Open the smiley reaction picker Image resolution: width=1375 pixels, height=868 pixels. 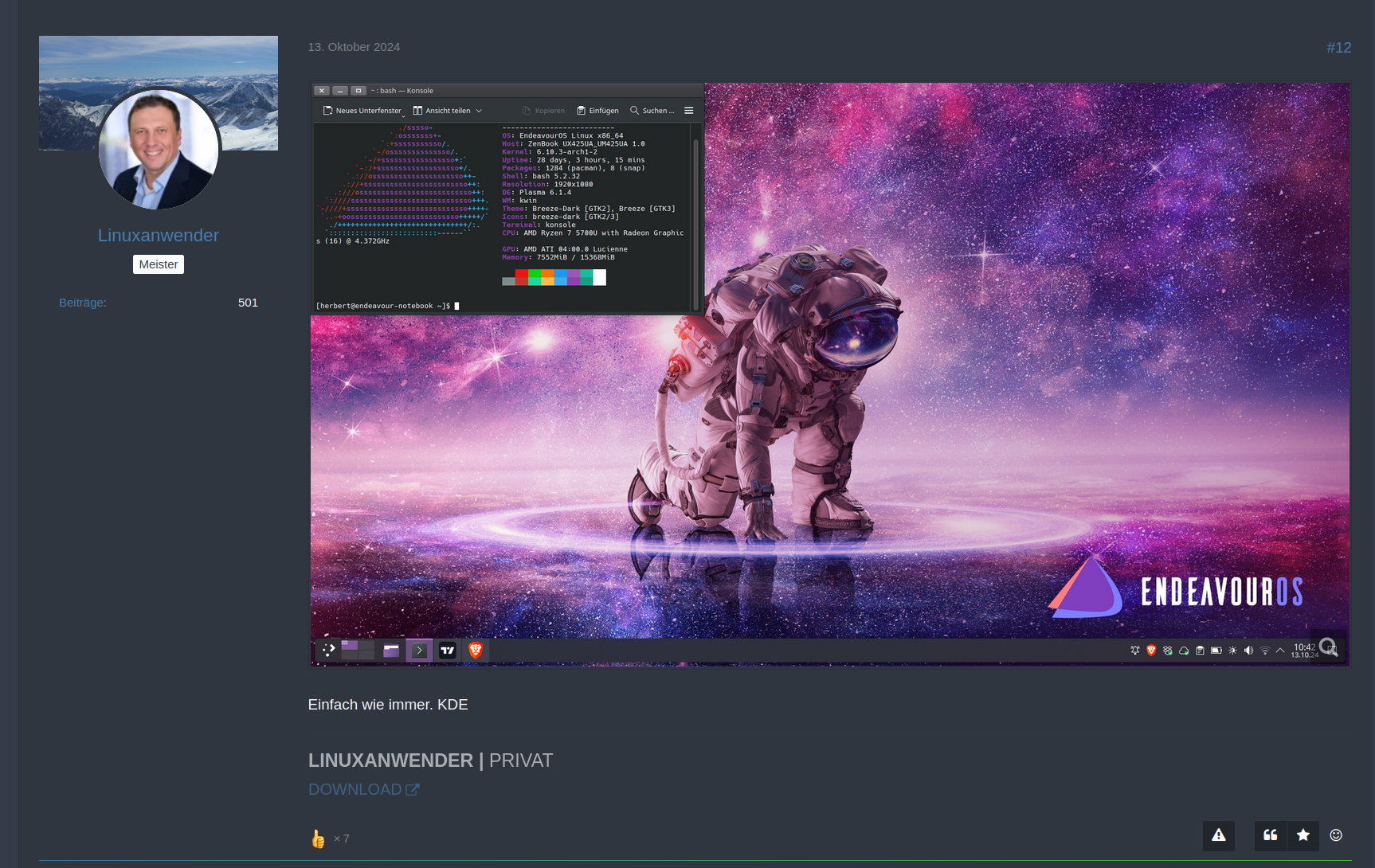click(x=1336, y=835)
